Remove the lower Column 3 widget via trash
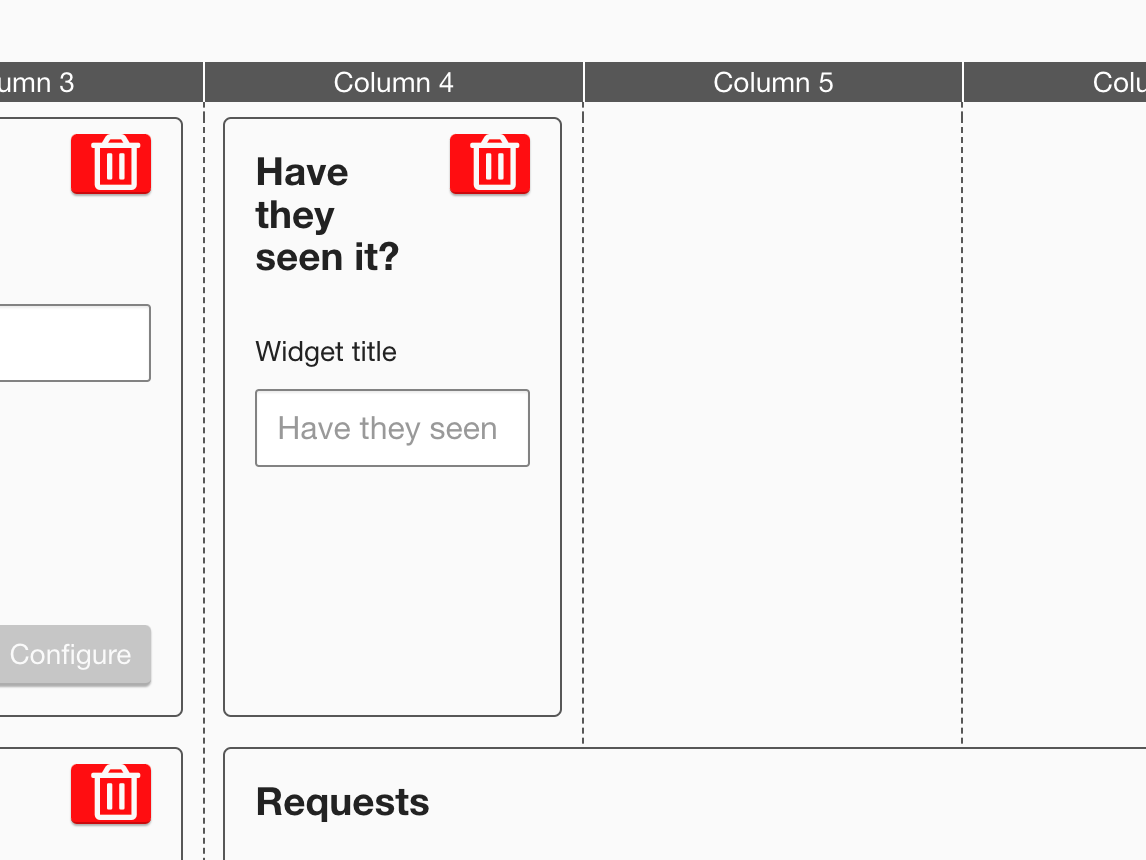 click(111, 794)
